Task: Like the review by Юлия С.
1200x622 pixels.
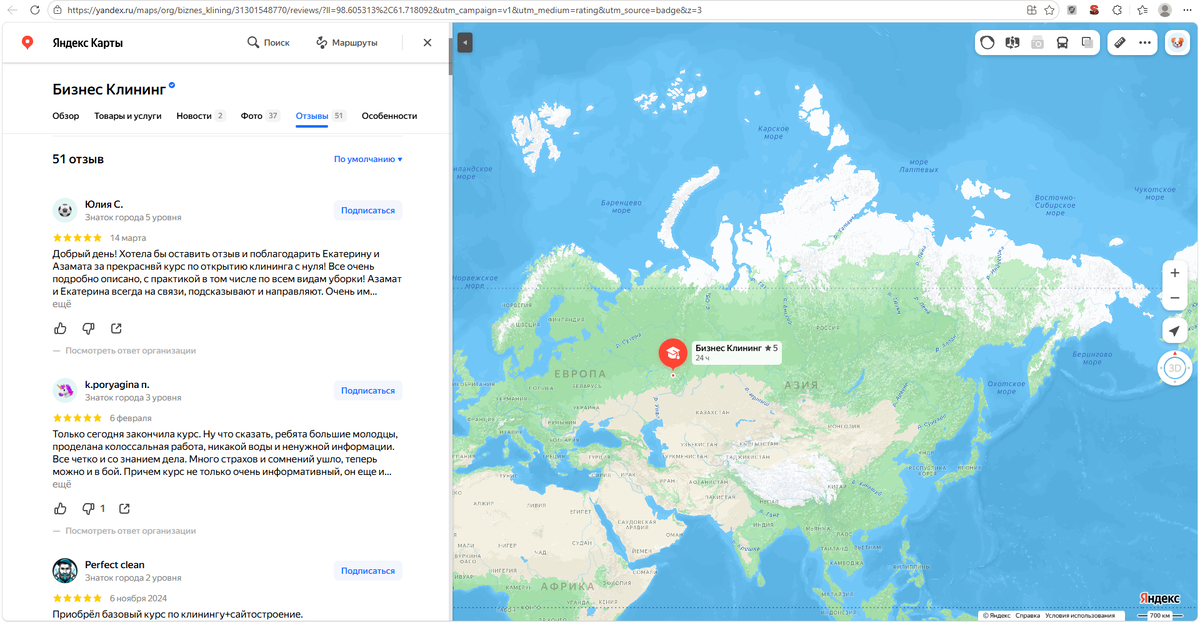Action: point(60,328)
